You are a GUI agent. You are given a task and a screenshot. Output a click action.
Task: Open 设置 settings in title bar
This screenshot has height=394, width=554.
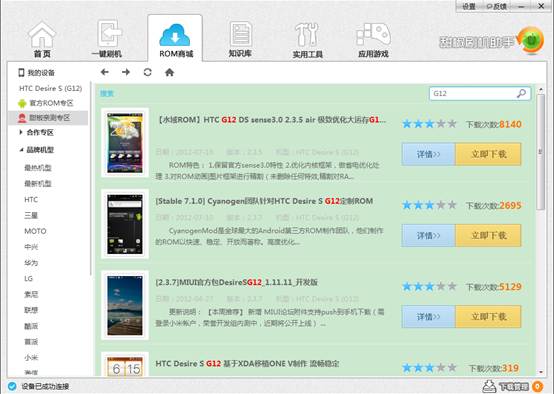pos(469,6)
